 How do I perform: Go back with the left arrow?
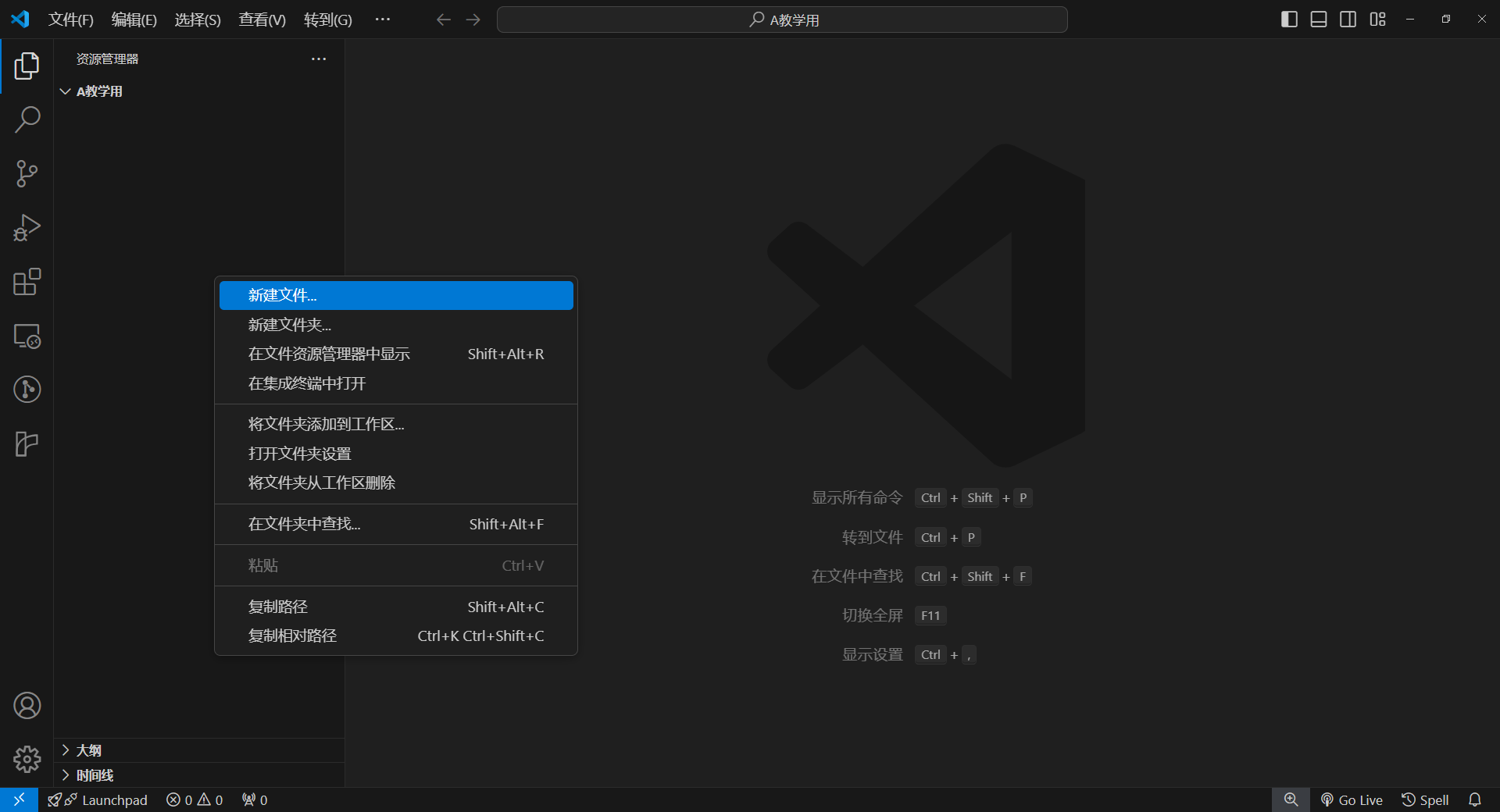[444, 20]
